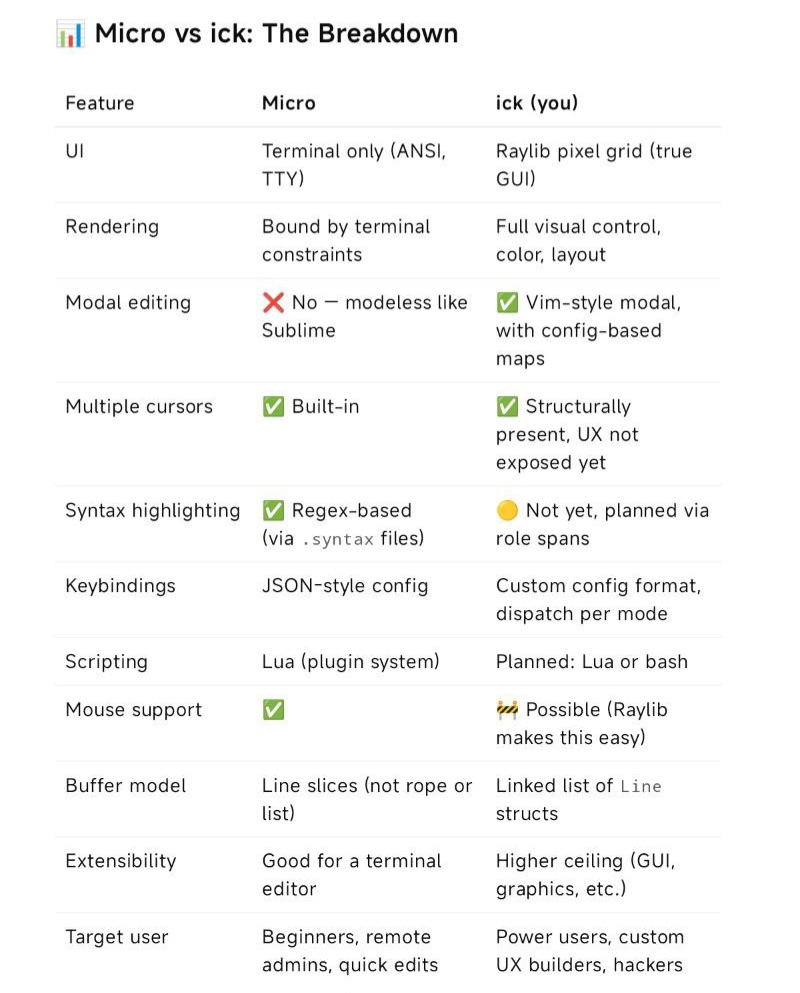
Task: Select the Feature column header
Action: pos(99,103)
